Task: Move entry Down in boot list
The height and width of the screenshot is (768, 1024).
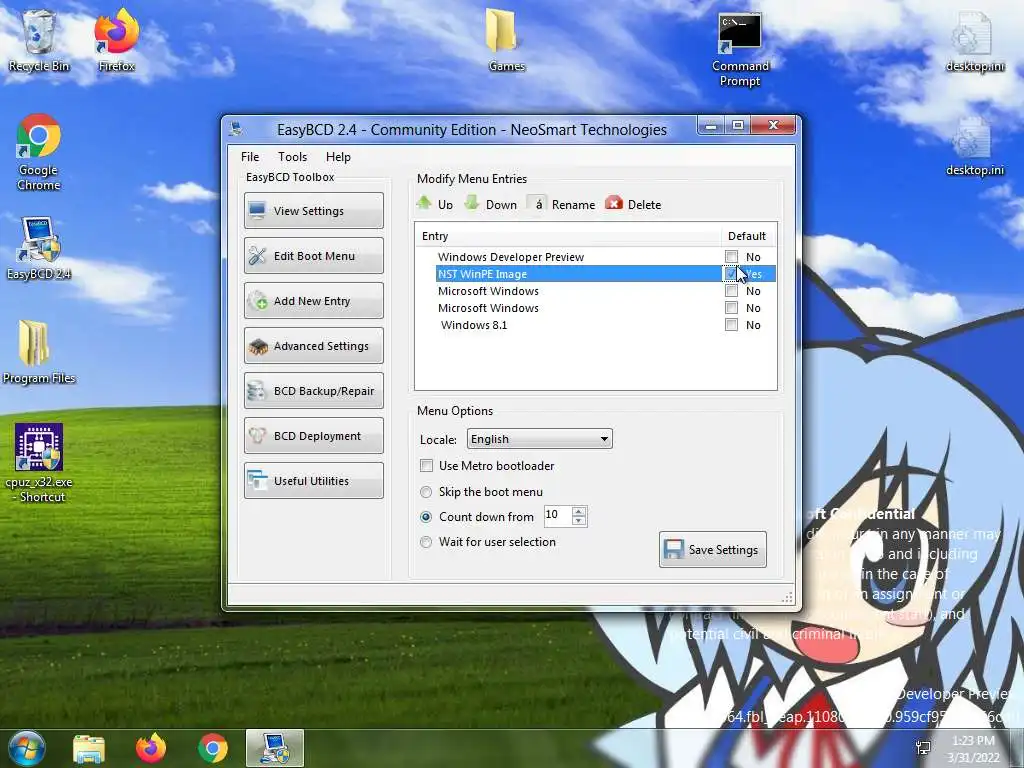Action: 490,204
